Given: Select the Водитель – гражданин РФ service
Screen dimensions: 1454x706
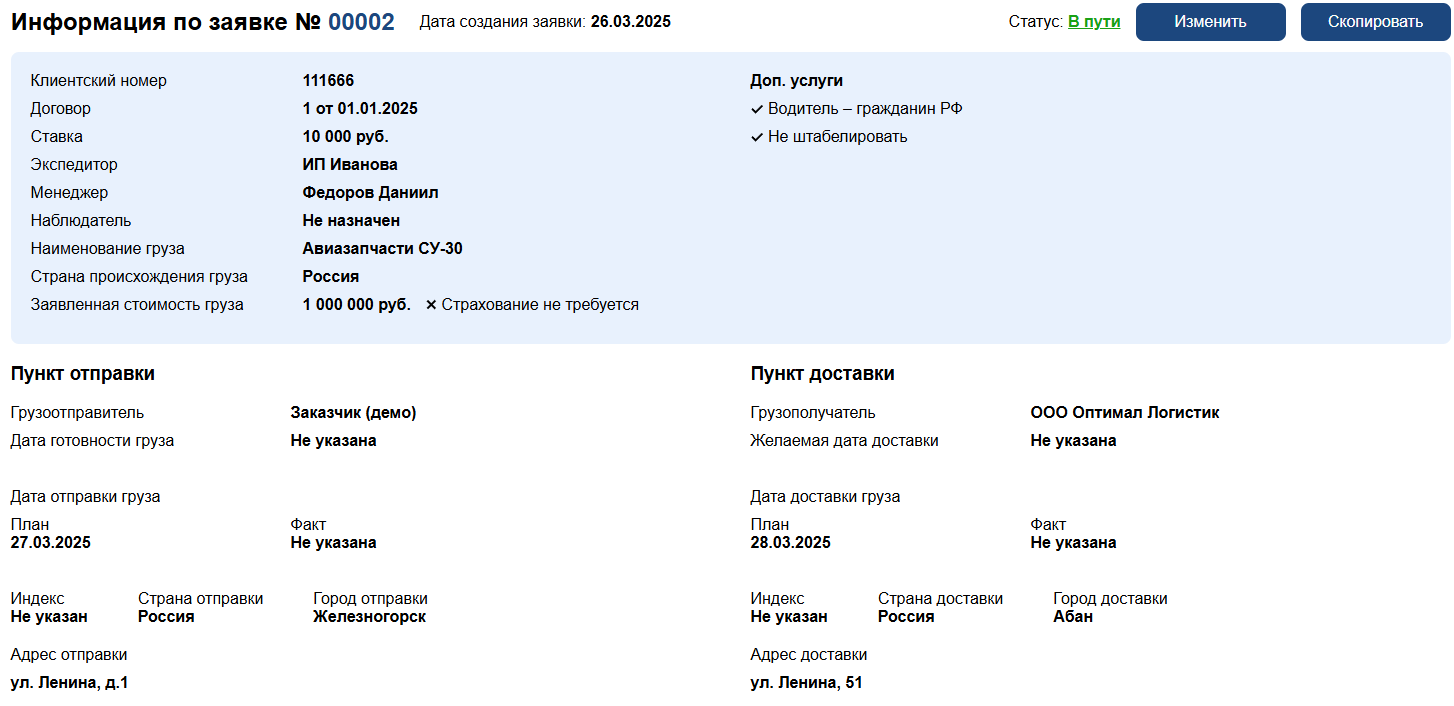Looking at the screenshot, I should tap(865, 109).
